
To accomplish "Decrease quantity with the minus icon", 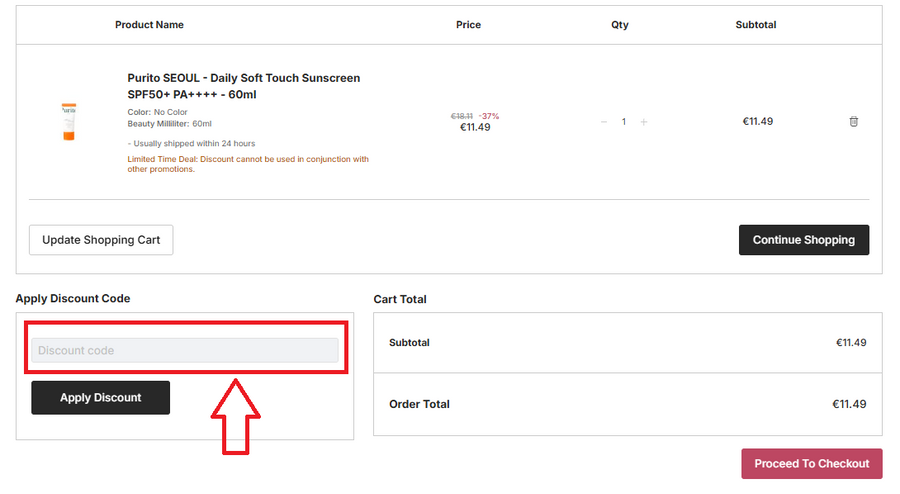I will point(604,122).
